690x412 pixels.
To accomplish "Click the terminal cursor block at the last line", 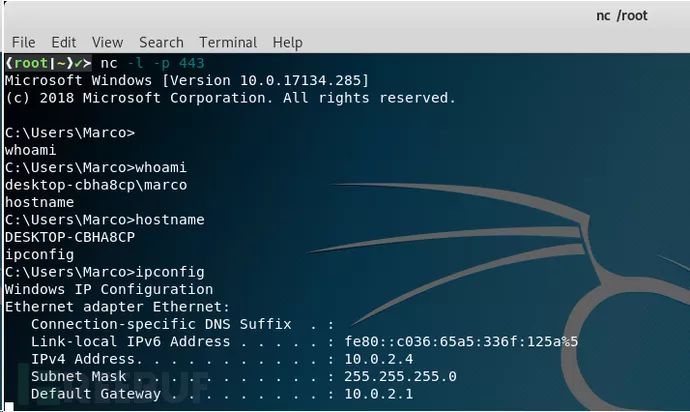I will click(9, 407).
